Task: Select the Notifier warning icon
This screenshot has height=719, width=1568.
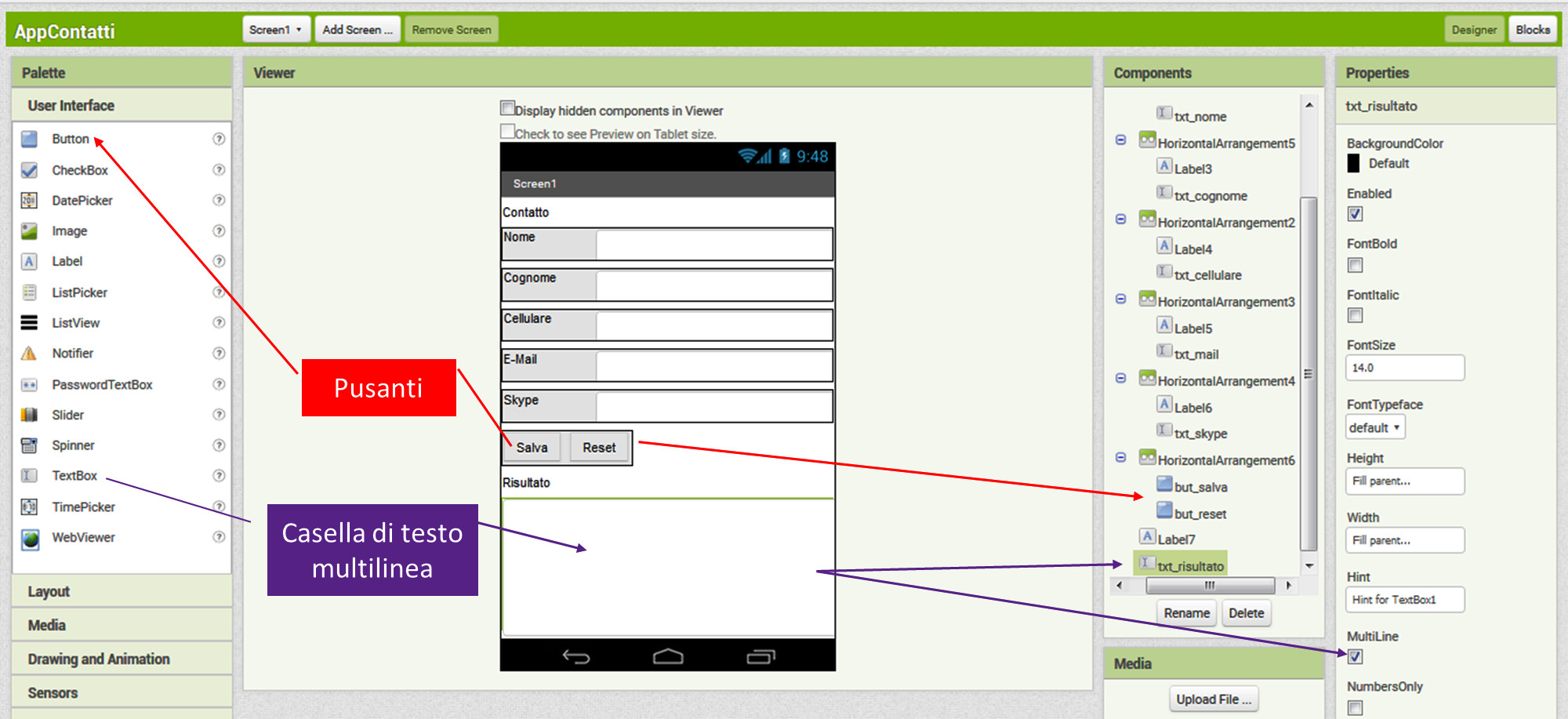Action: [29, 354]
